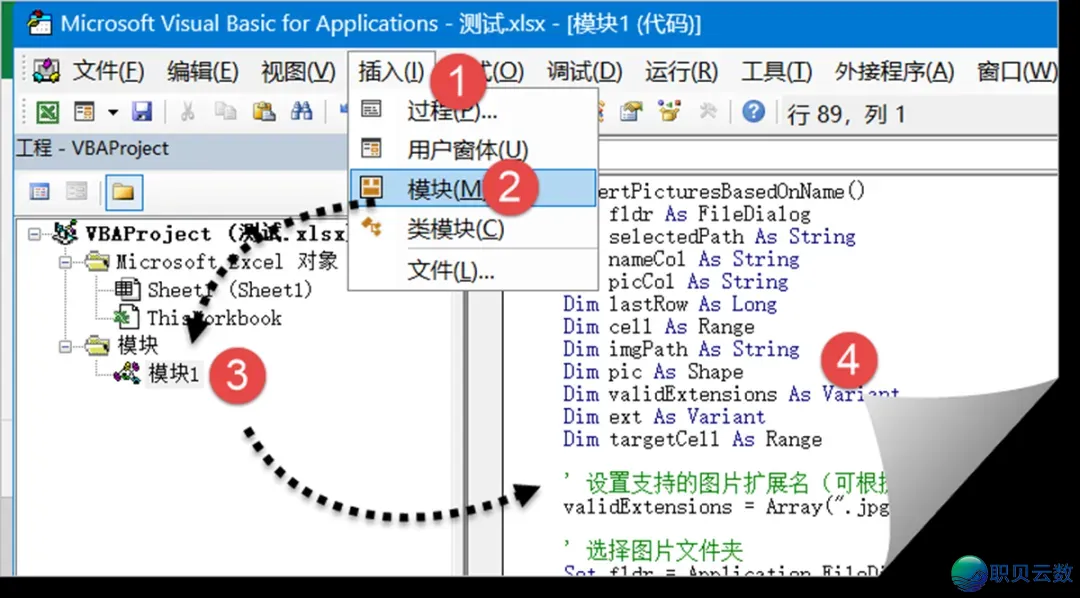Open the 运行(R) menu
The height and width of the screenshot is (598, 1080).
[682, 71]
